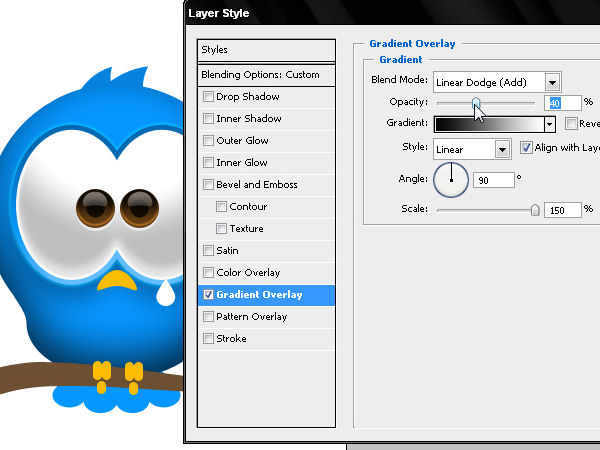Click the bird's left brown eye

pos(95,208)
